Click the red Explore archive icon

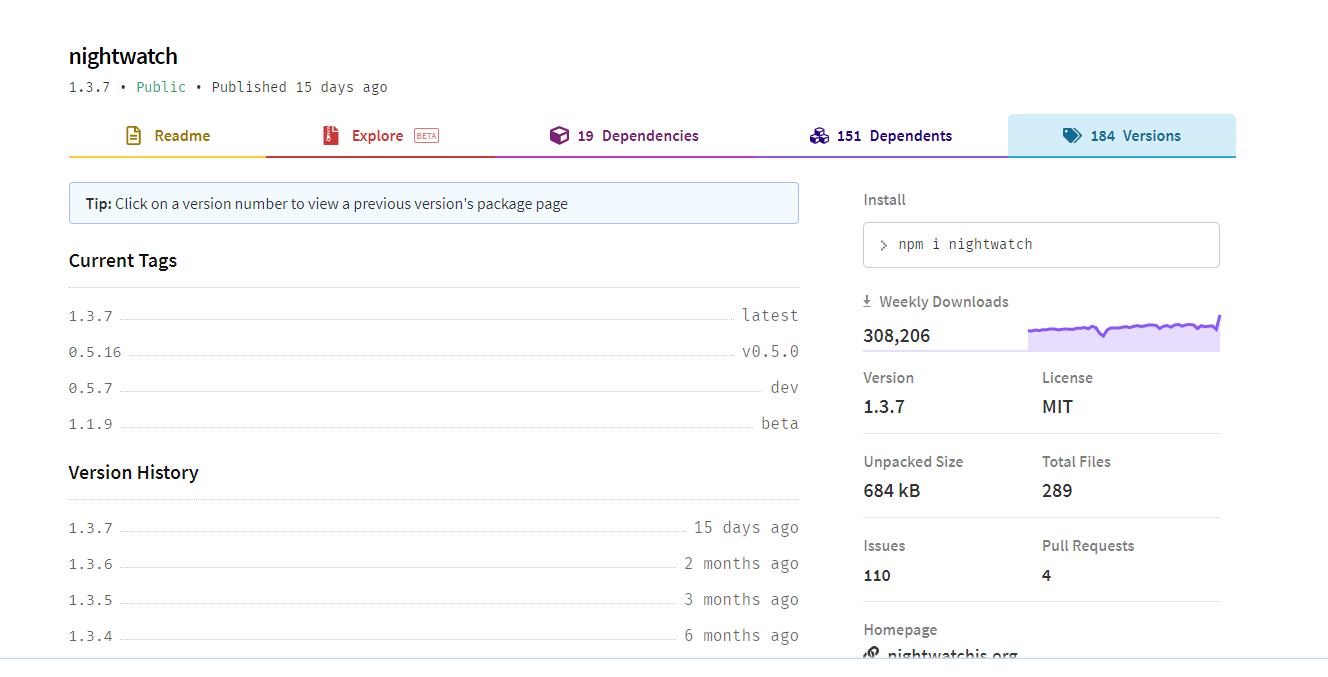(x=331, y=136)
